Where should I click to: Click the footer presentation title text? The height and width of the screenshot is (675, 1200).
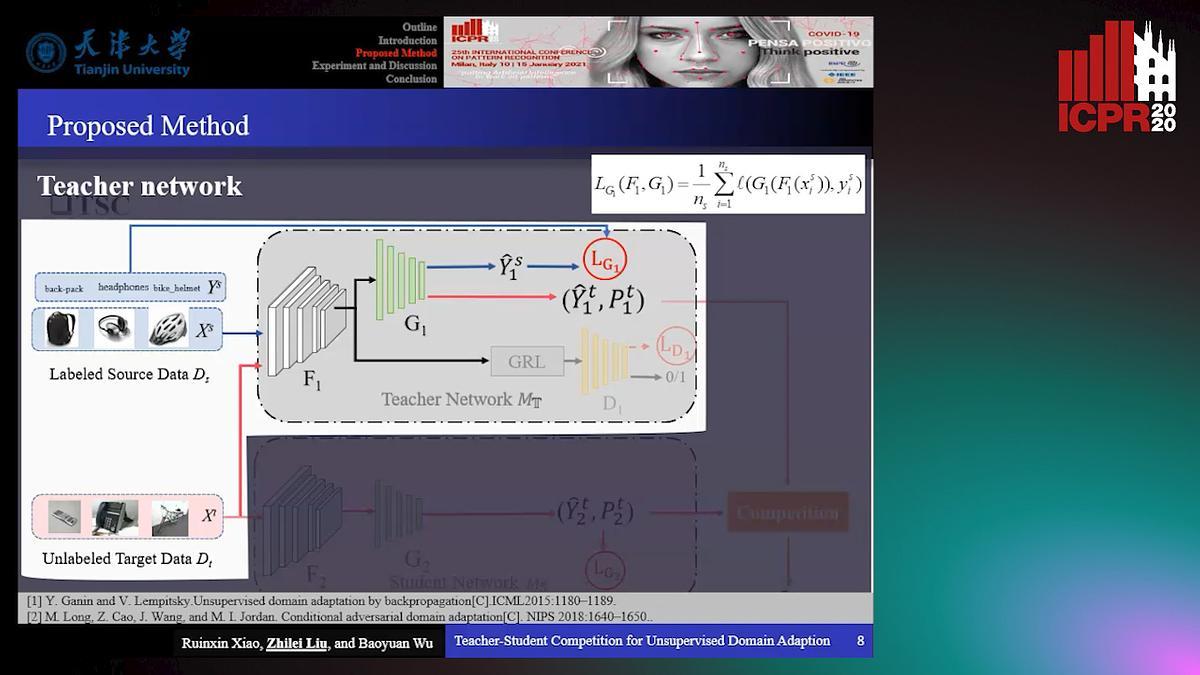pyautogui.click(x=642, y=641)
